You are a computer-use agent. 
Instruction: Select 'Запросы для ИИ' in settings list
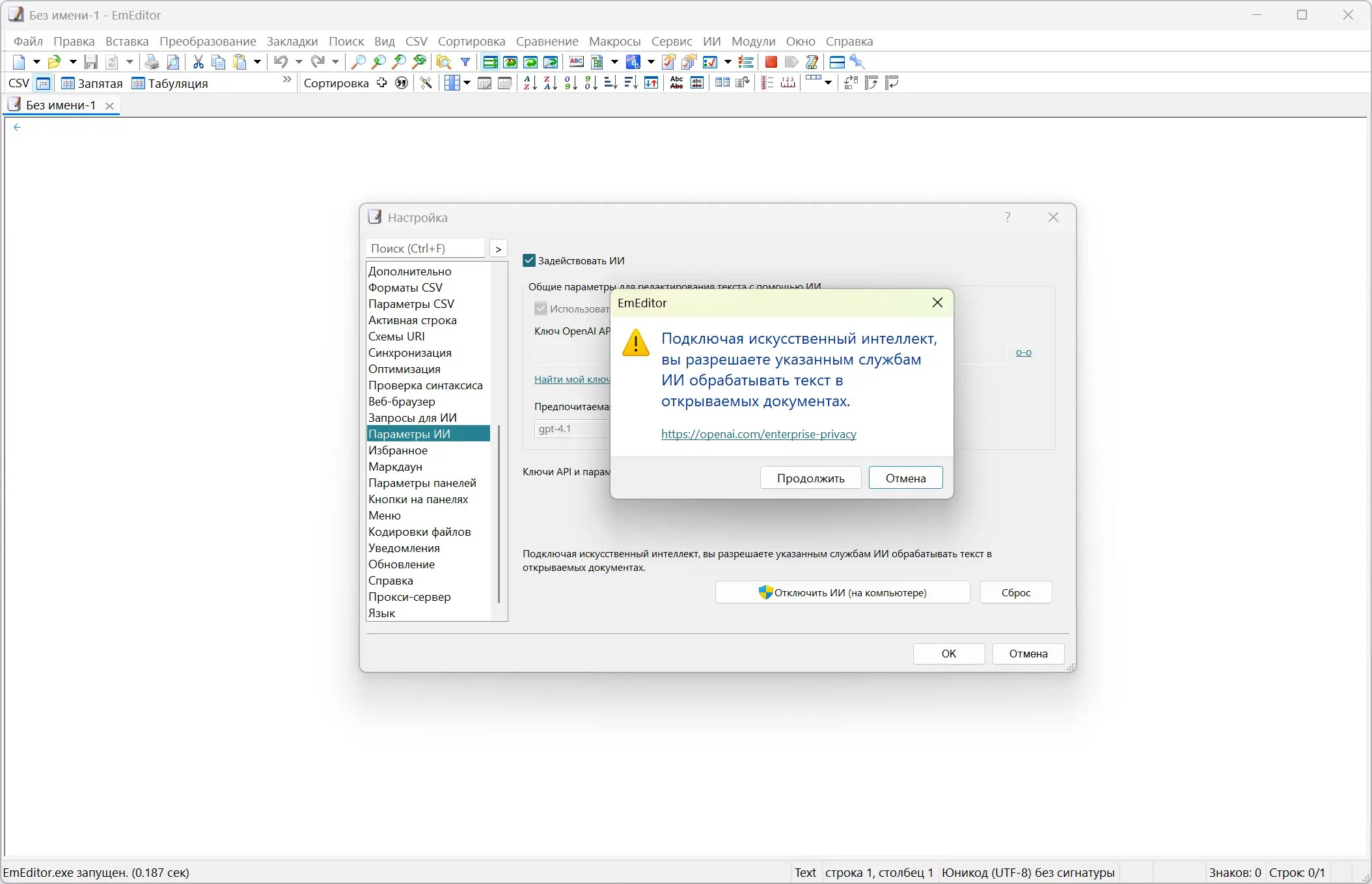pyautogui.click(x=413, y=418)
